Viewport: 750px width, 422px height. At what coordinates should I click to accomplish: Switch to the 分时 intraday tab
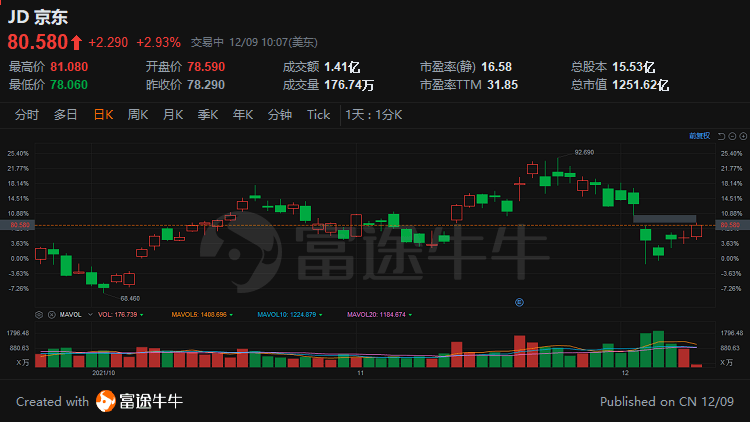click(x=26, y=114)
